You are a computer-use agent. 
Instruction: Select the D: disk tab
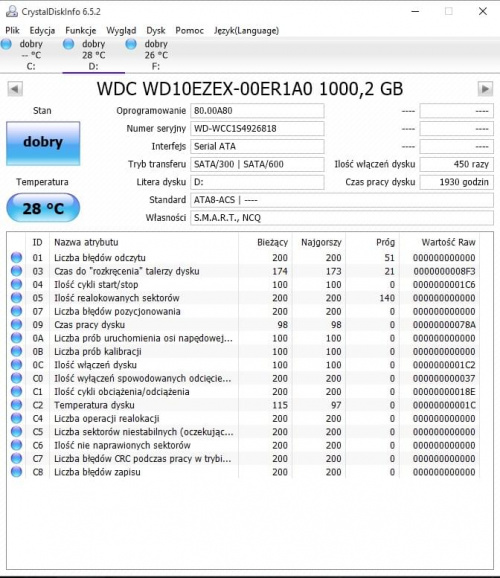pos(94,55)
